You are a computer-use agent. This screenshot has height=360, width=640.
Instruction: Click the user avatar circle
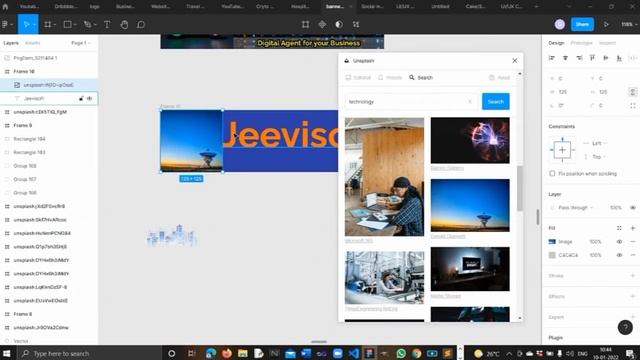[x=560, y=24]
